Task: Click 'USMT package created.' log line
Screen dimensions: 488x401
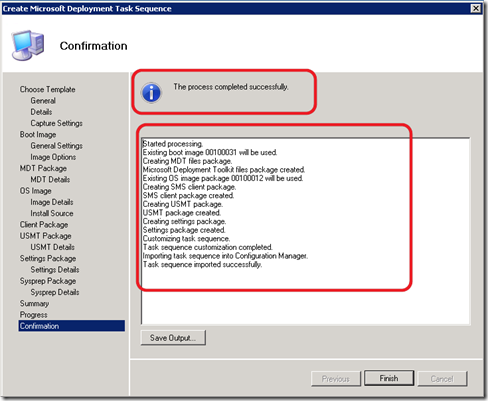Action: tap(182, 213)
